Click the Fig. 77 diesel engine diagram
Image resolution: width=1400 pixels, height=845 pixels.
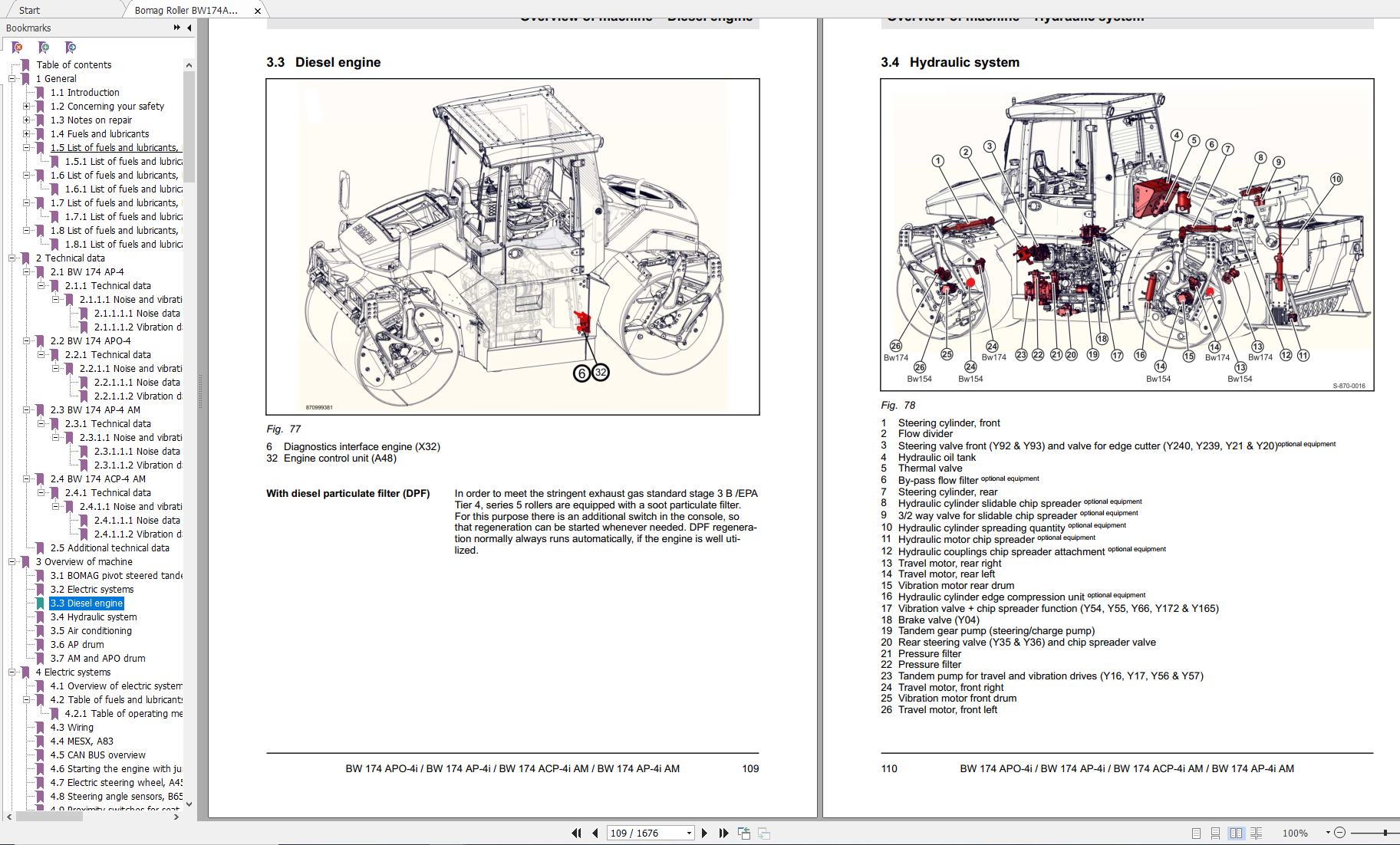[x=512, y=247]
